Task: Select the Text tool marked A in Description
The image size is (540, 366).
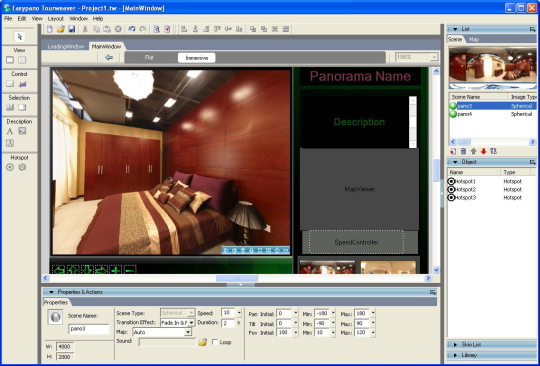Action: [10, 131]
